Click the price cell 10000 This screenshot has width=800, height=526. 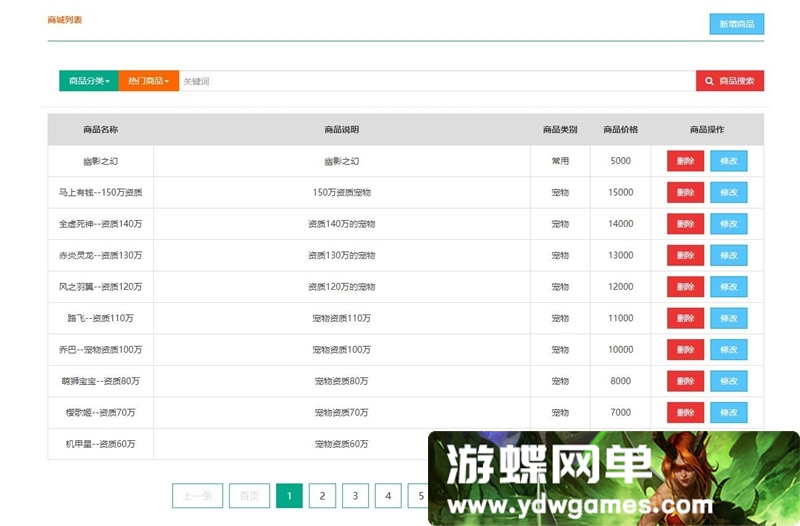coord(620,349)
